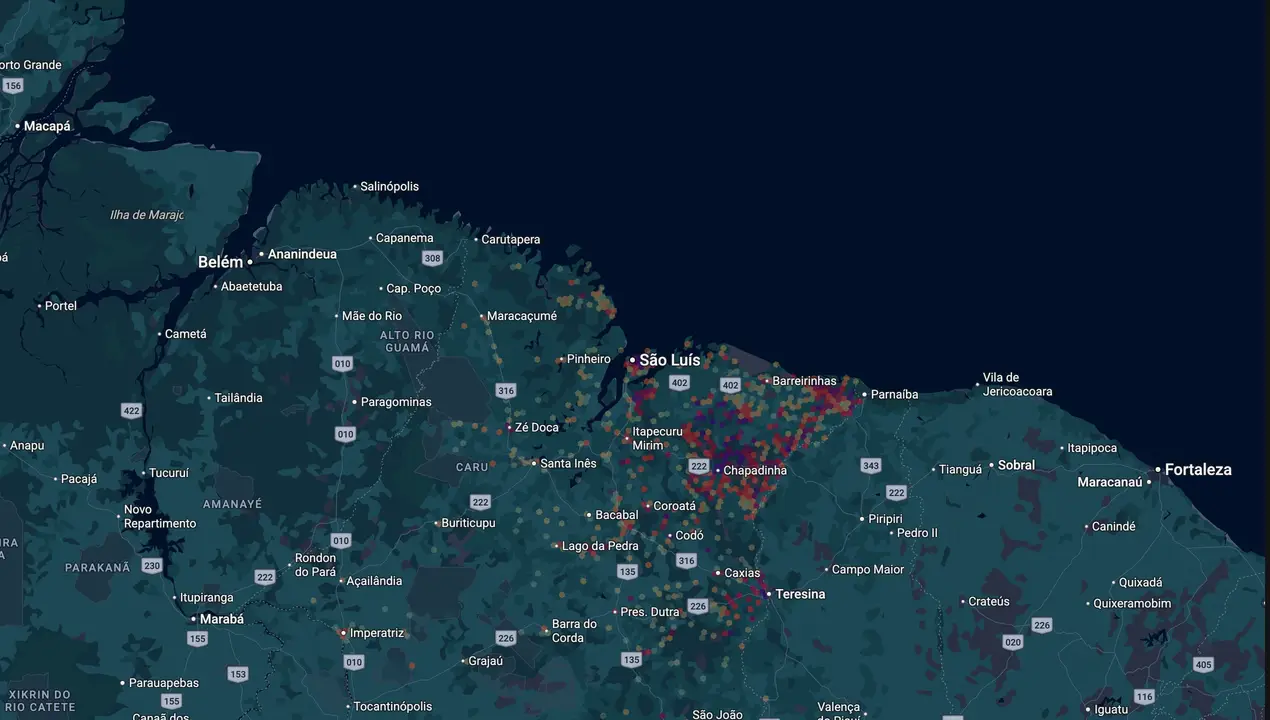Click the Abaetetuba label
This screenshot has height=720, width=1270.
pyautogui.click(x=252, y=286)
